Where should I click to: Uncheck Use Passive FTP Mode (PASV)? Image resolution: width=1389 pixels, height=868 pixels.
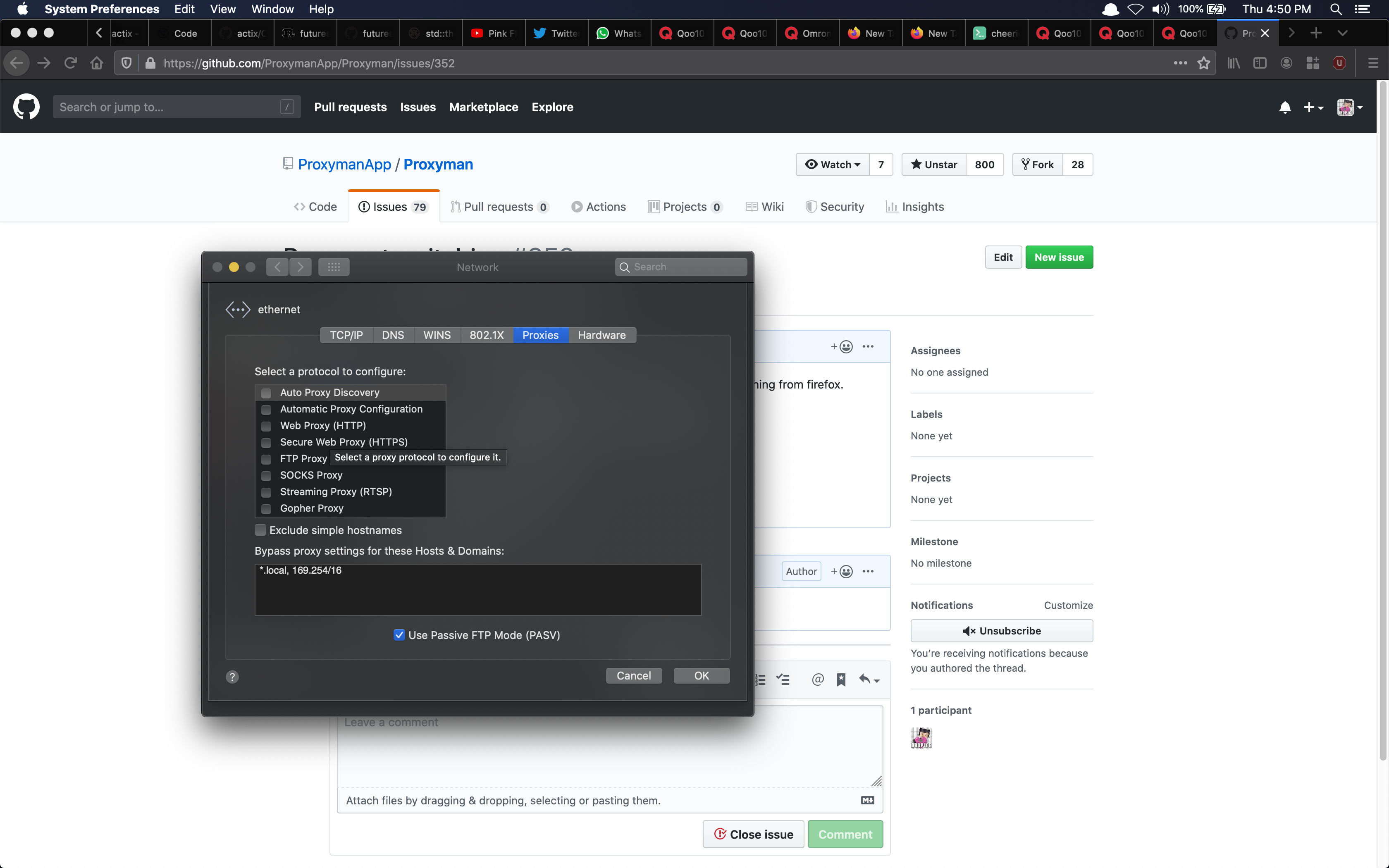click(399, 635)
